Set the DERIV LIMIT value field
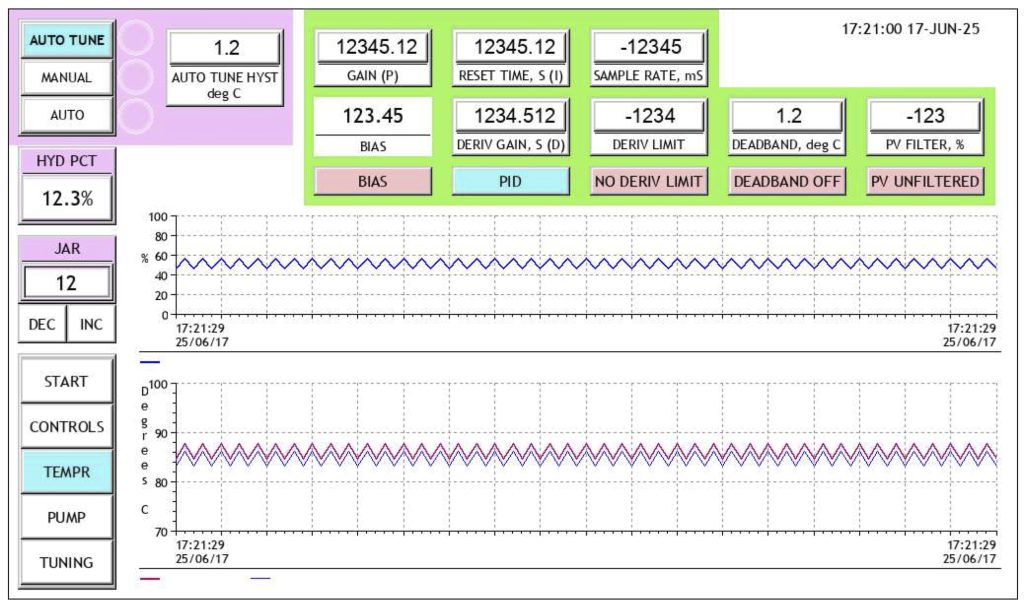Image resolution: width=1024 pixels, height=608 pixels. [649, 116]
